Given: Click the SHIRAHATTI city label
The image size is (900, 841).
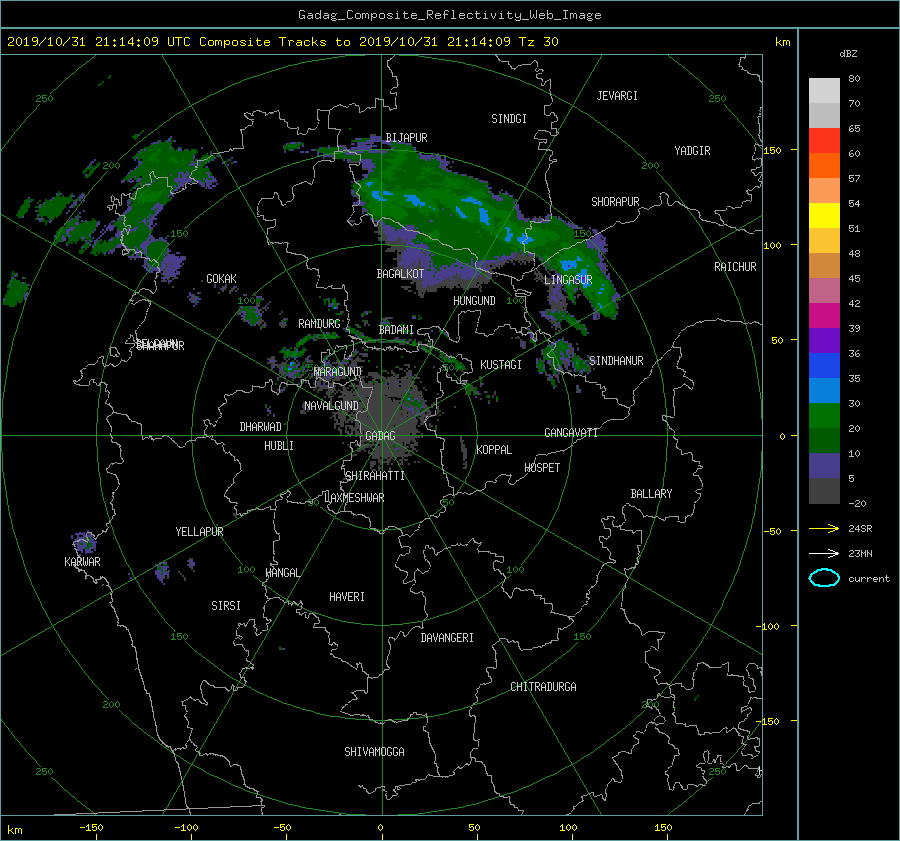Looking at the screenshot, I should [375, 476].
